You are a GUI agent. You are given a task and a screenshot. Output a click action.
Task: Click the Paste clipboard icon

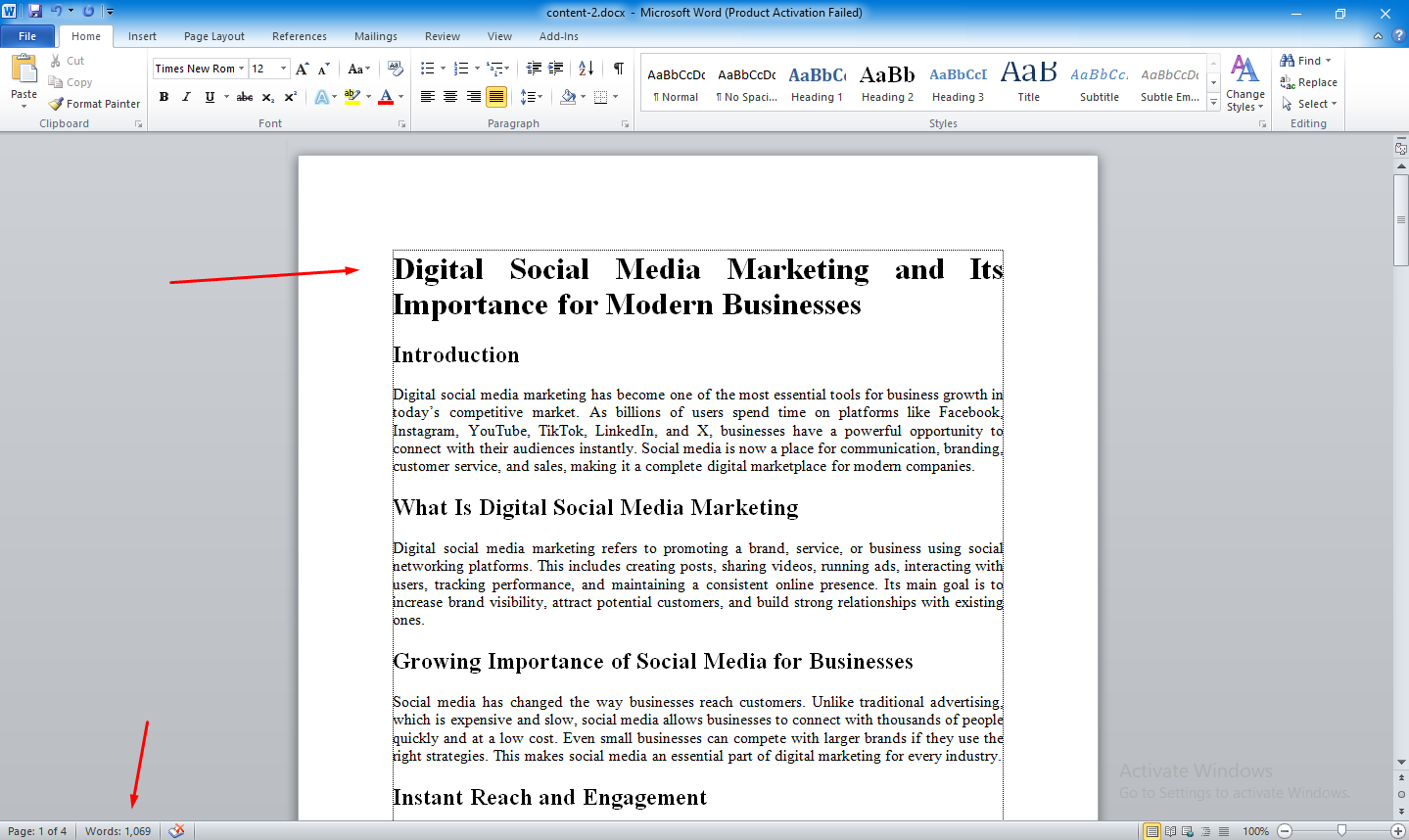[x=23, y=71]
